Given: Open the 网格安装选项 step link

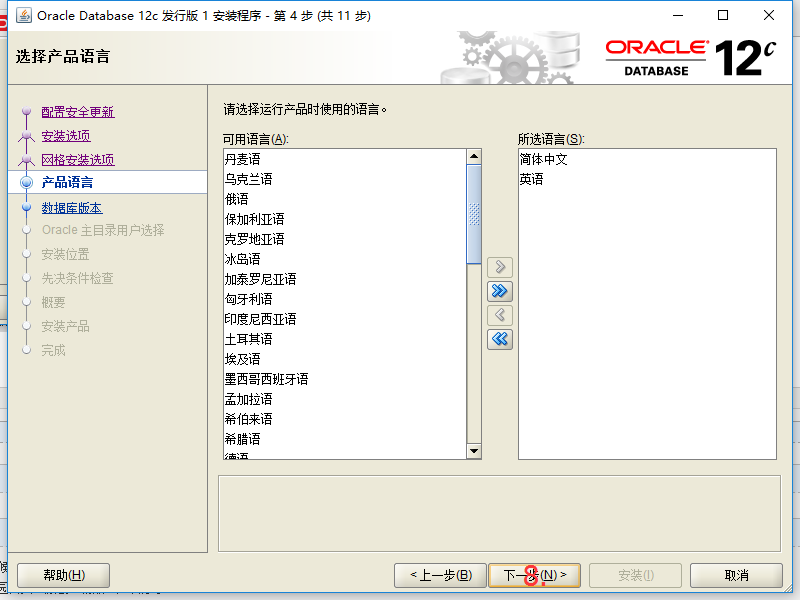Looking at the screenshot, I should [x=78, y=160].
